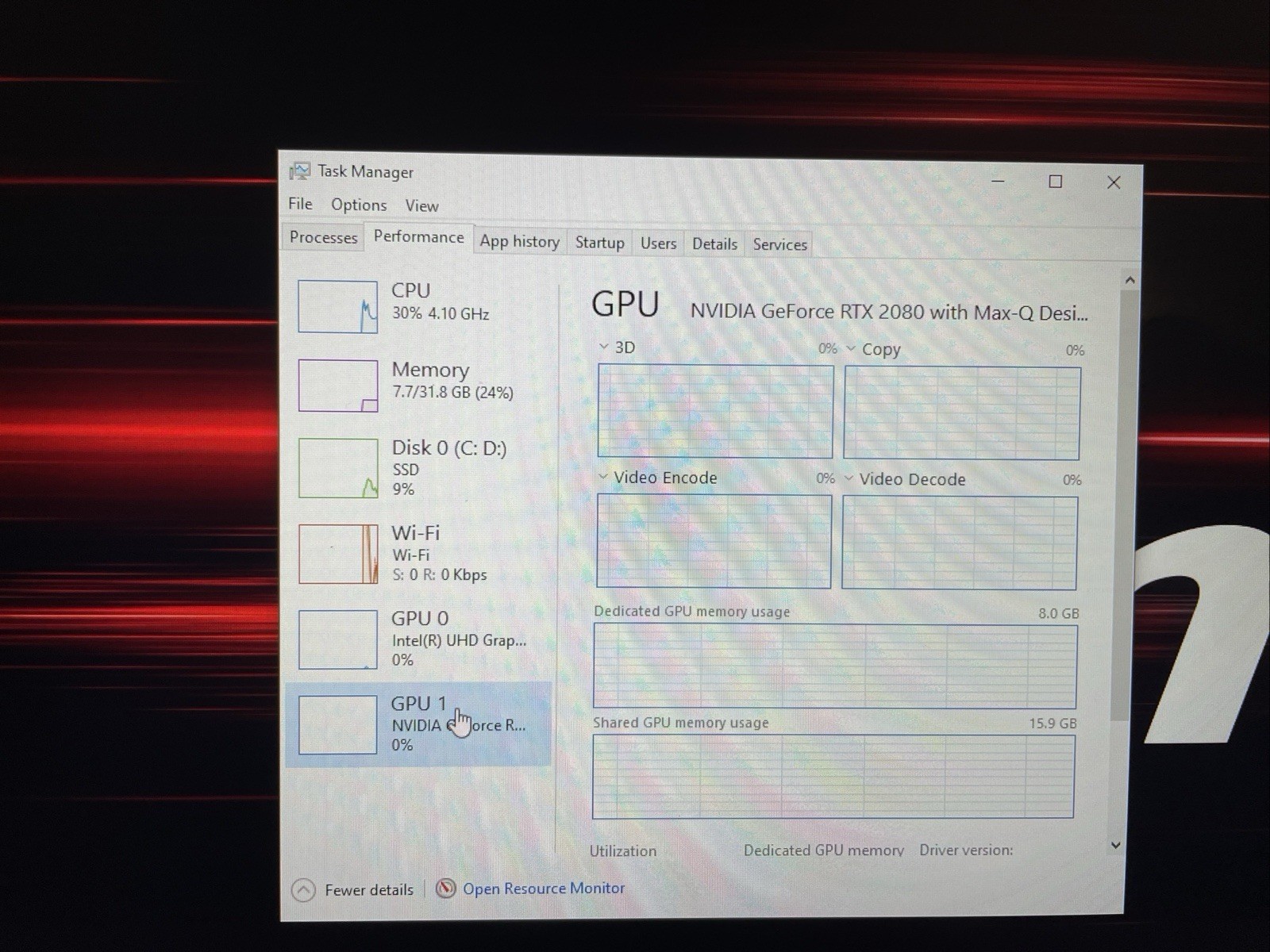
Task: Click the scrollbar down arrow
Action: click(x=1116, y=846)
